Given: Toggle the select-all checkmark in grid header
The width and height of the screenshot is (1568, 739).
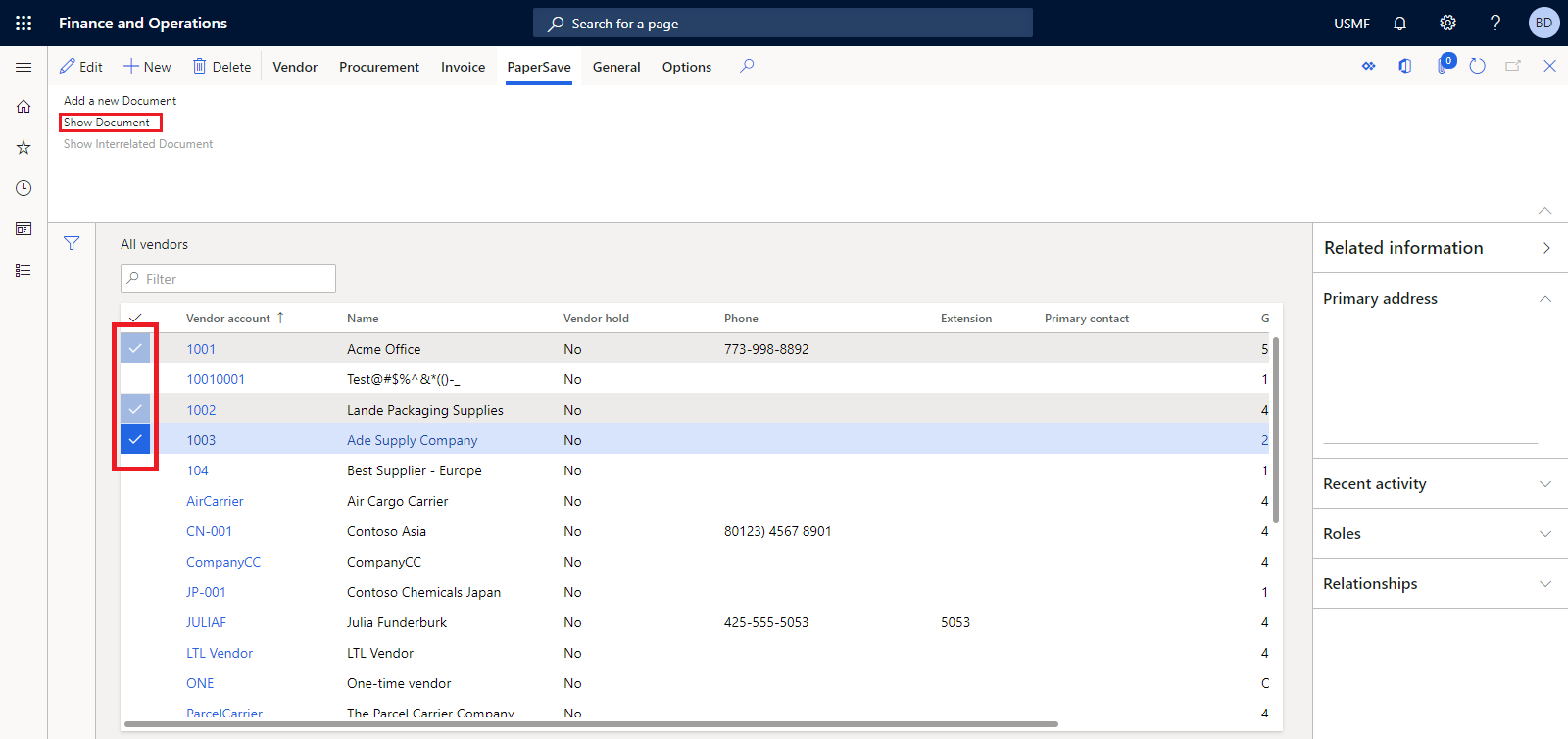Looking at the screenshot, I should (135, 318).
